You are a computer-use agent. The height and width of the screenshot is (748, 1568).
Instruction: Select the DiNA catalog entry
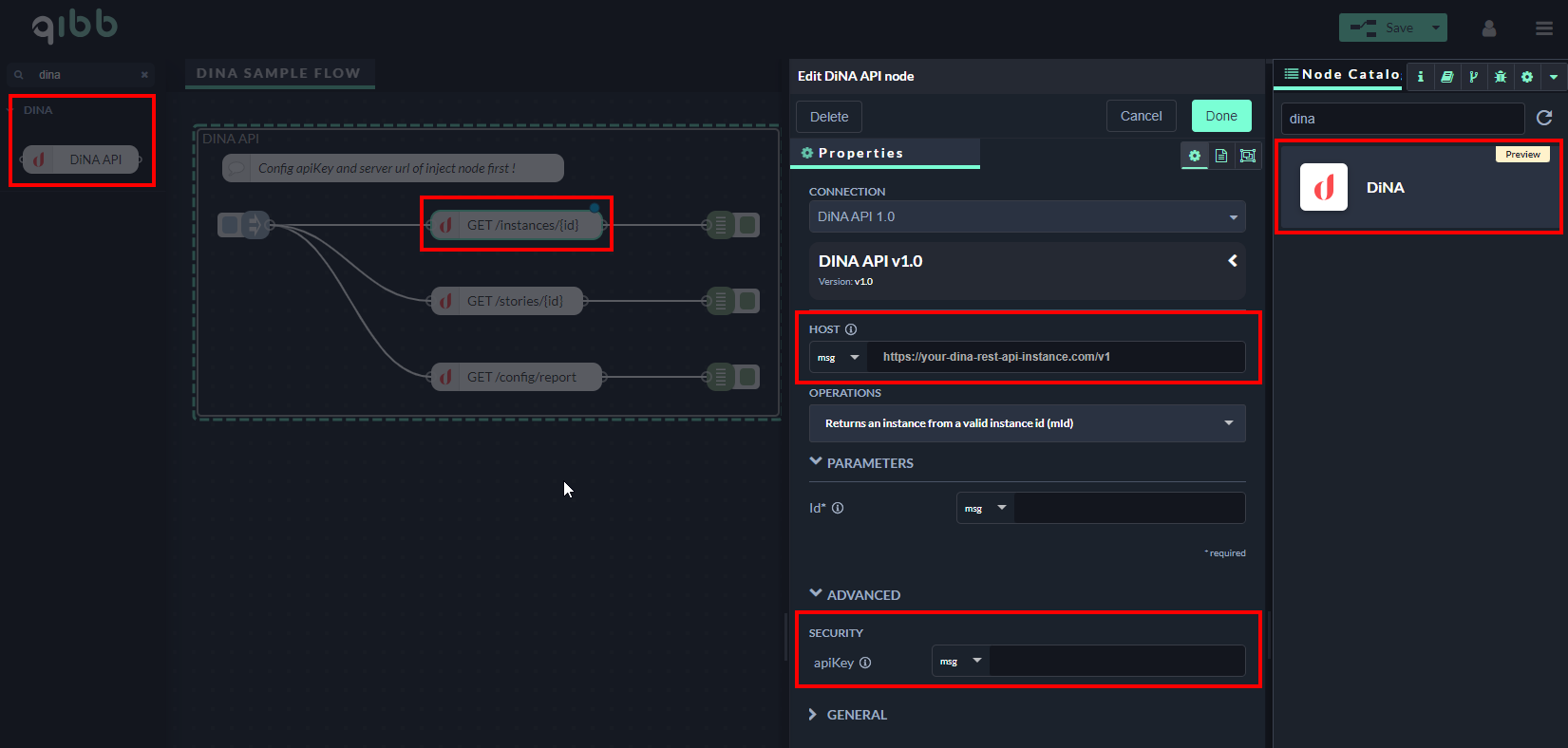(x=1418, y=187)
